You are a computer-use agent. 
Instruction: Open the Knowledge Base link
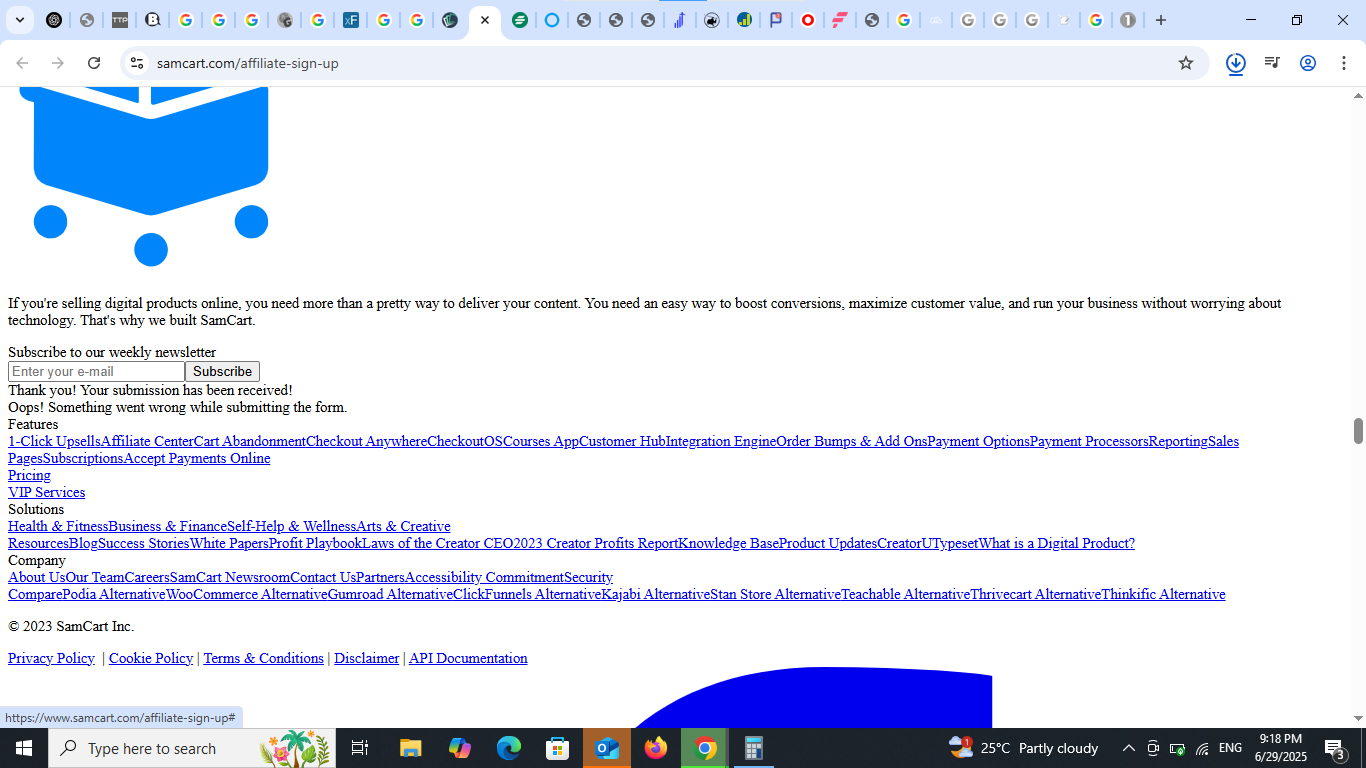click(728, 543)
